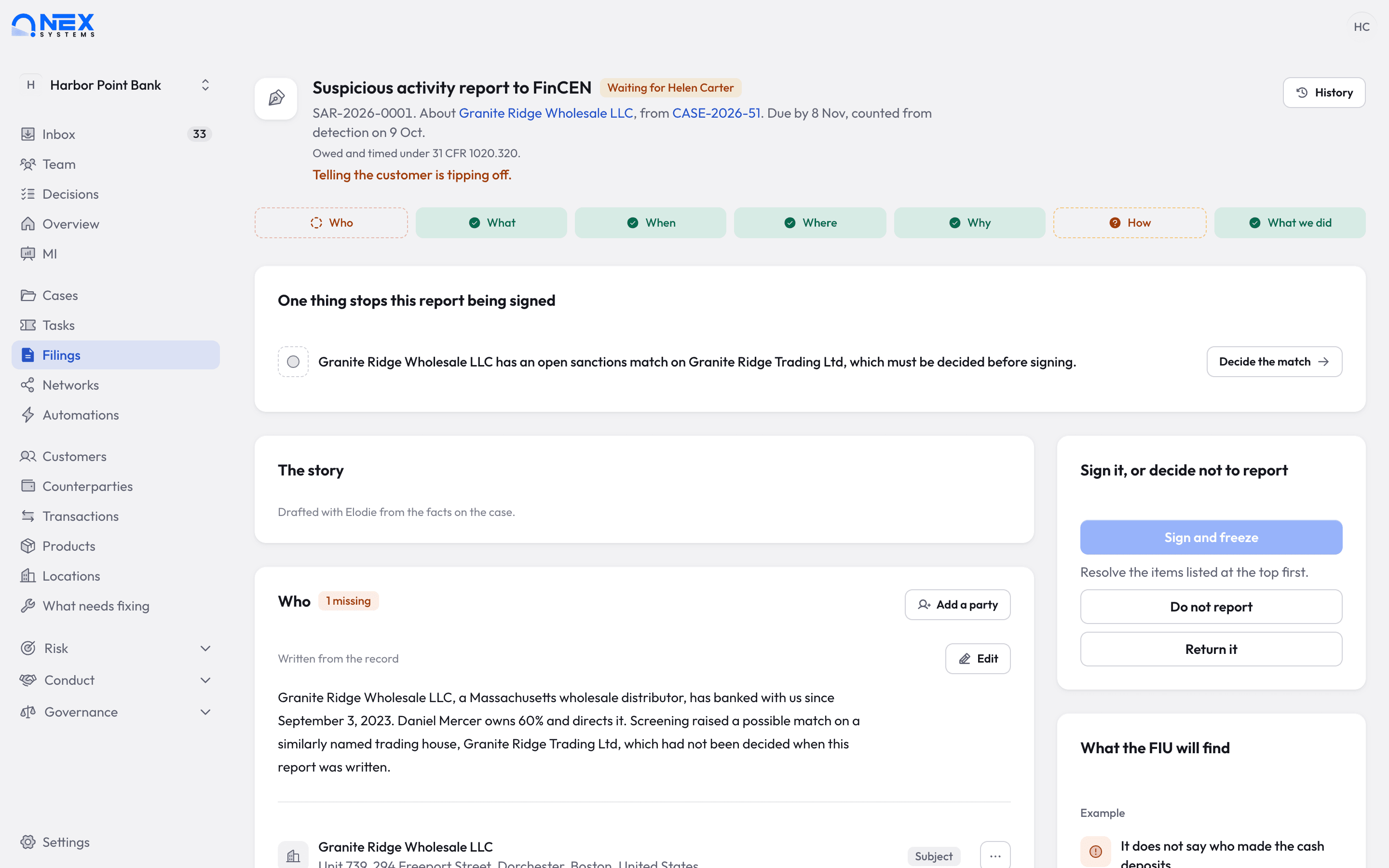Click Sign and freeze button

(1211, 537)
